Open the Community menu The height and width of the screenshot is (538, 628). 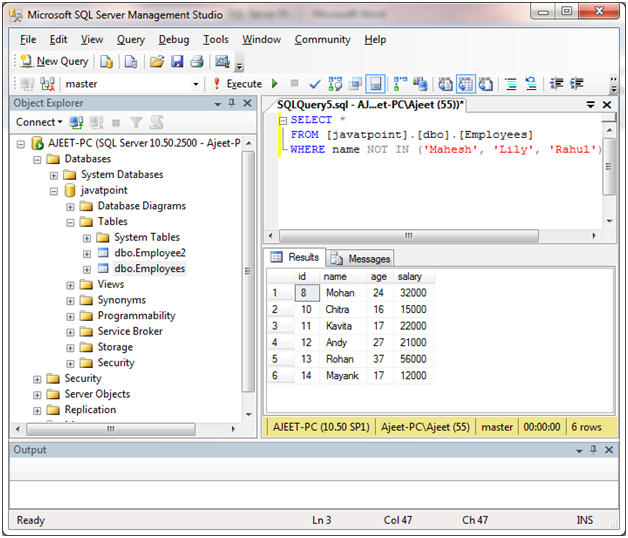(322, 40)
